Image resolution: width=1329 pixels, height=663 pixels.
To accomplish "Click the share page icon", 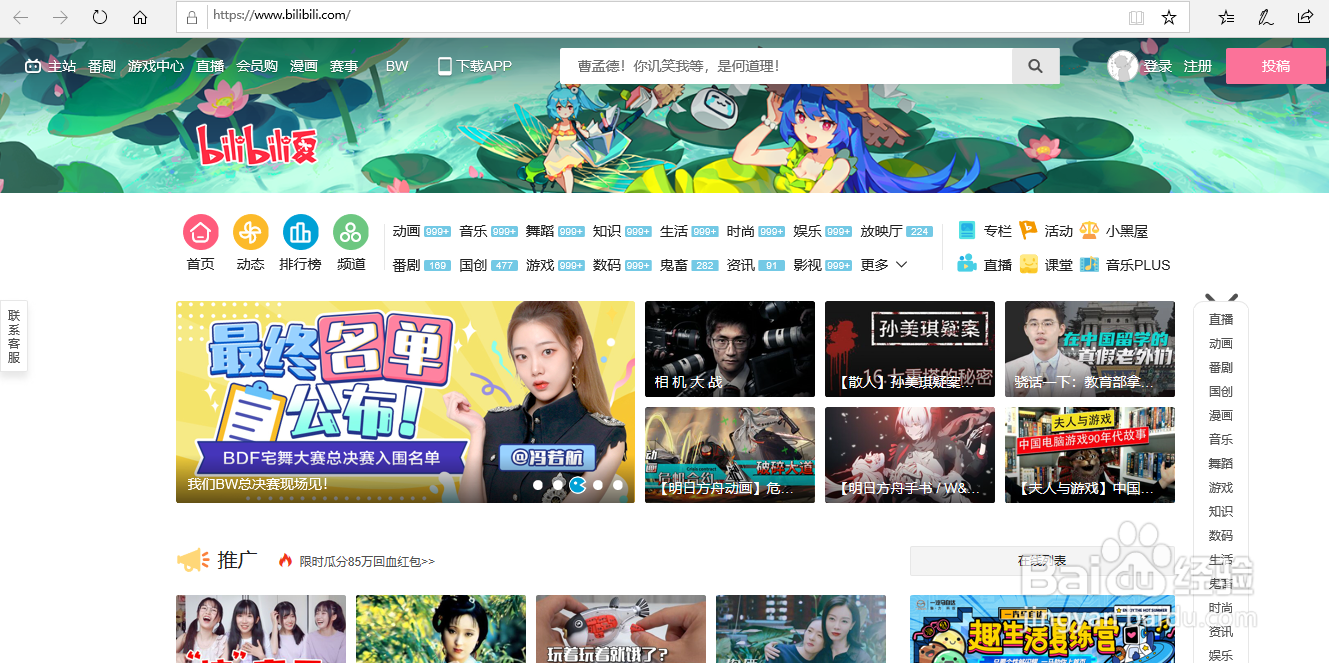I will (1305, 17).
